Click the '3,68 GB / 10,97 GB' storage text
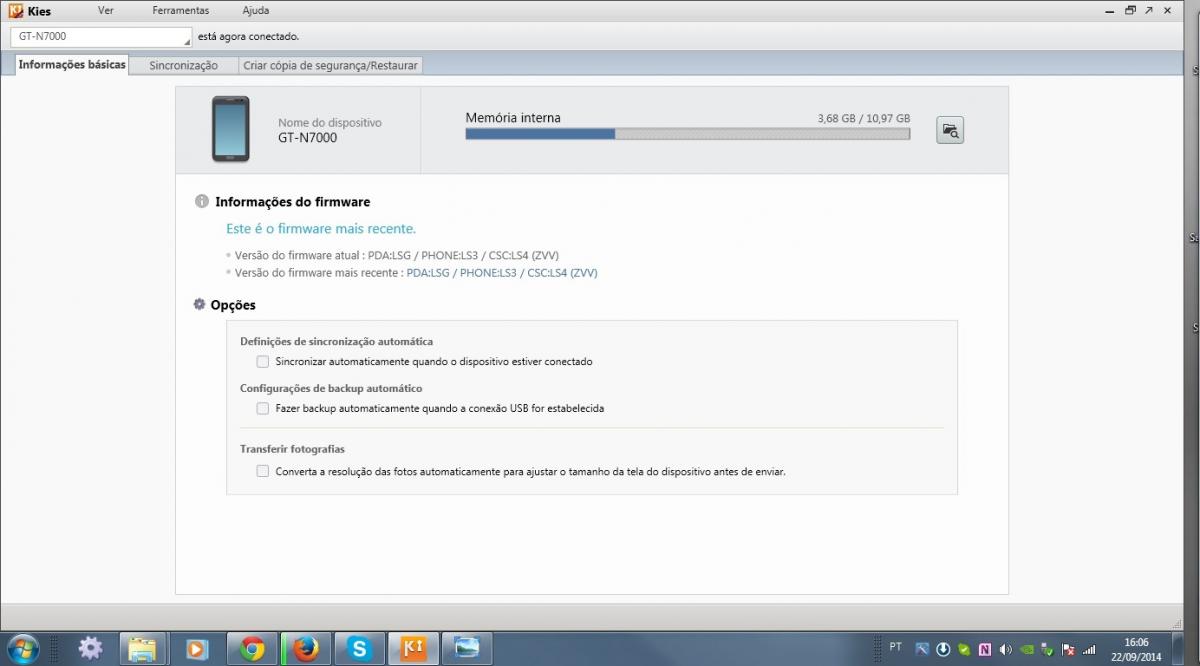This screenshot has width=1200, height=666. point(864,118)
